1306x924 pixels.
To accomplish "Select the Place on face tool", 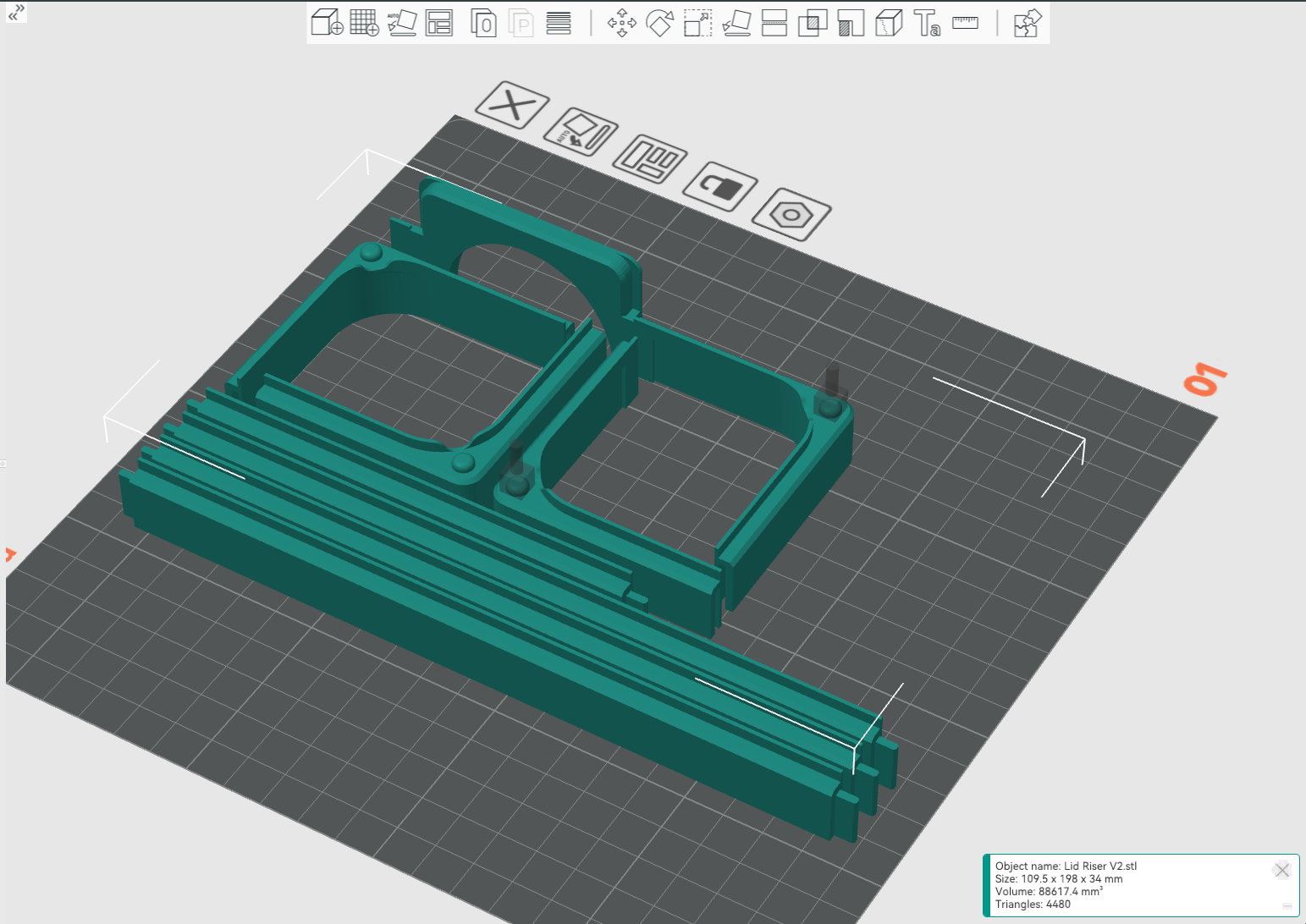I will tap(737, 23).
